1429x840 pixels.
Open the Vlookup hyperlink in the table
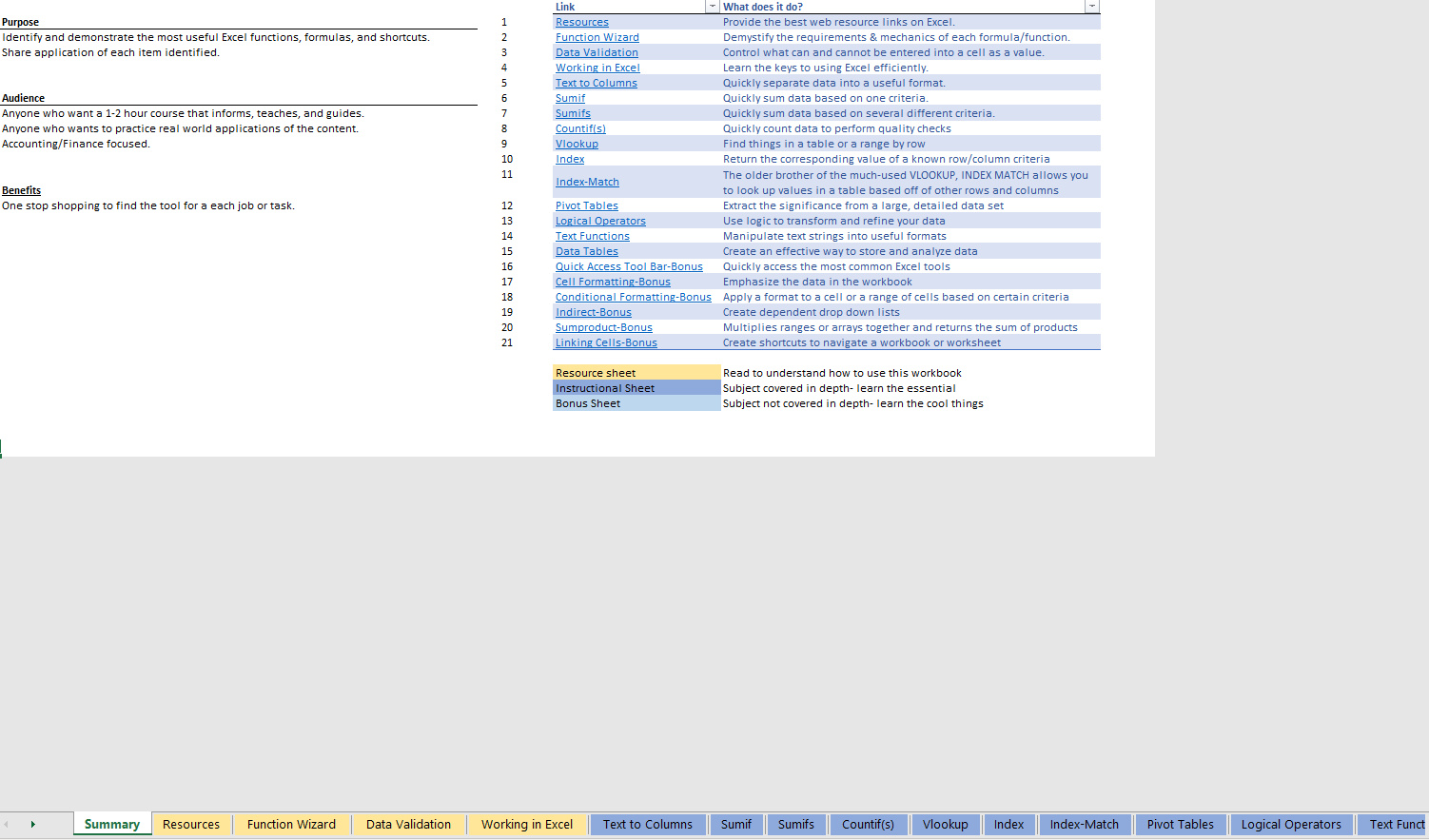point(577,144)
